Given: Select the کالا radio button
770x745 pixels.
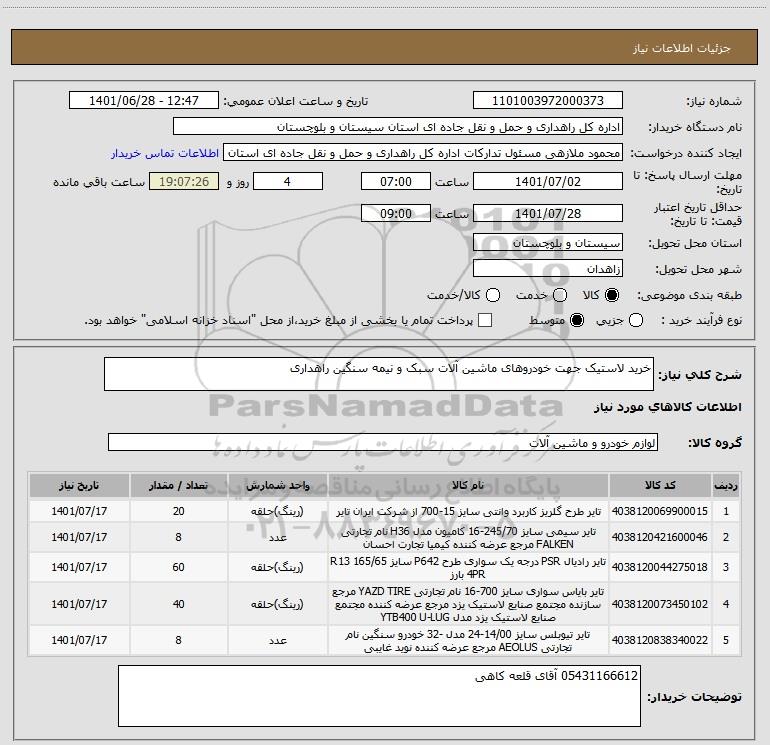Looking at the screenshot, I should tap(612, 295).
